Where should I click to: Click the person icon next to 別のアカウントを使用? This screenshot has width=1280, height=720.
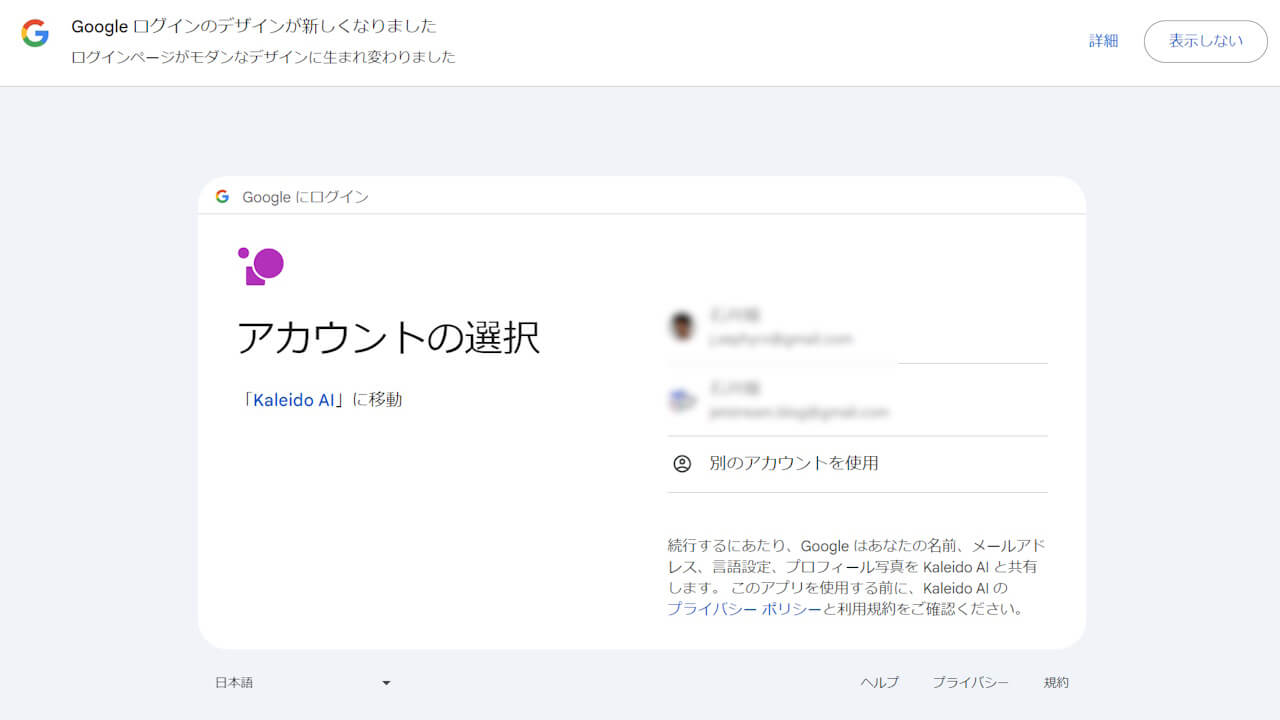coord(682,464)
